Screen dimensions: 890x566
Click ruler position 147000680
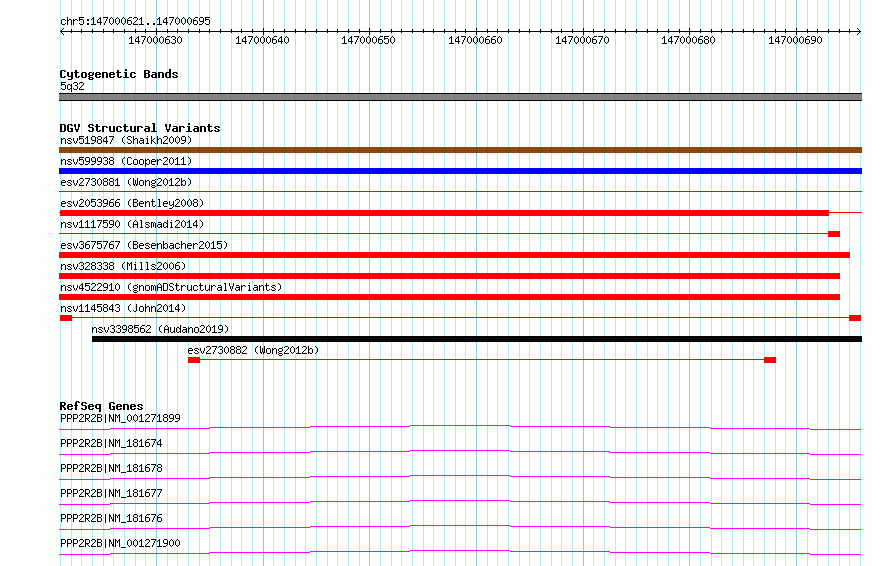tap(689, 40)
